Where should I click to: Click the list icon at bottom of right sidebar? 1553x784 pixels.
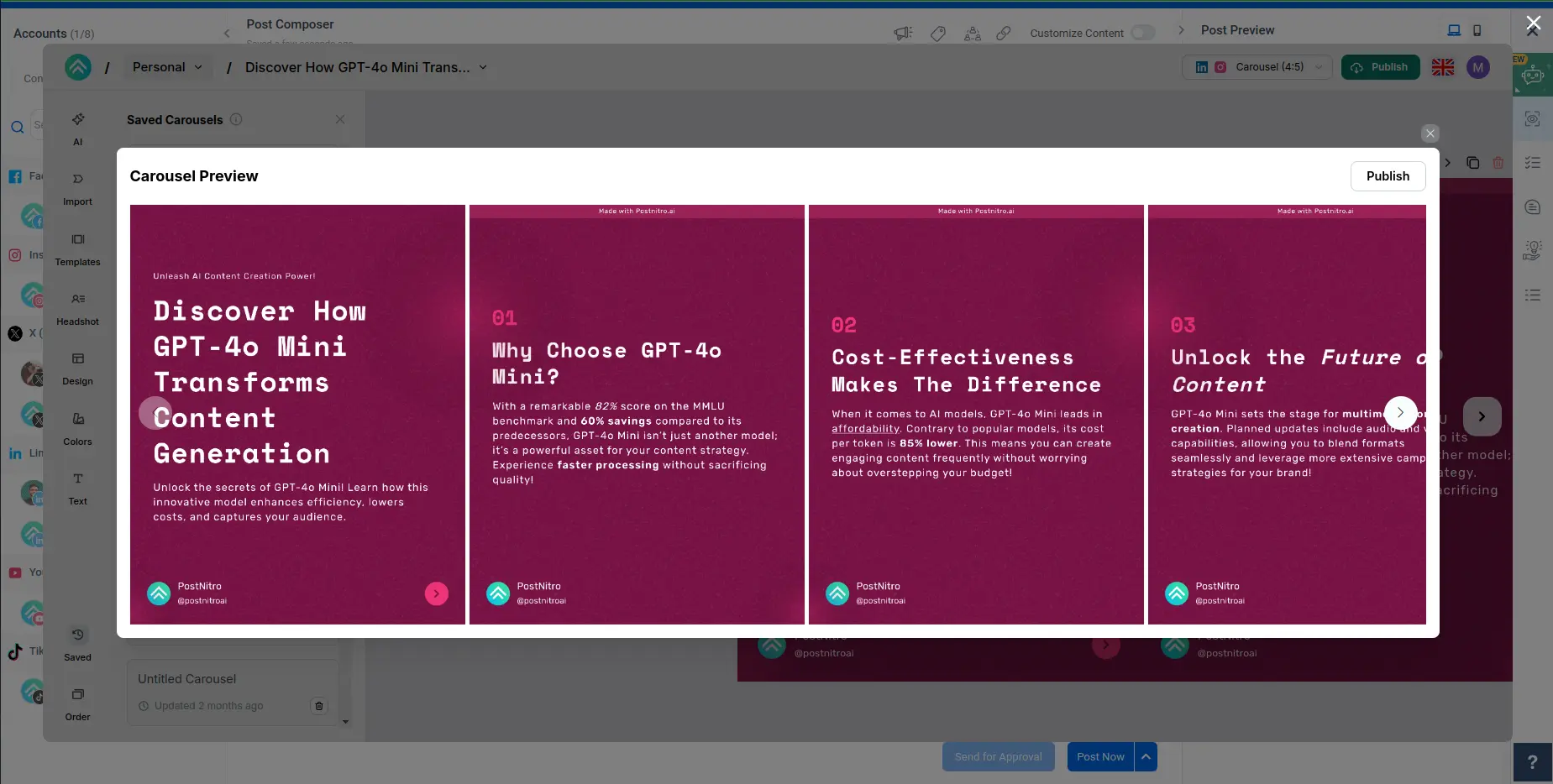pos(1533,295)
